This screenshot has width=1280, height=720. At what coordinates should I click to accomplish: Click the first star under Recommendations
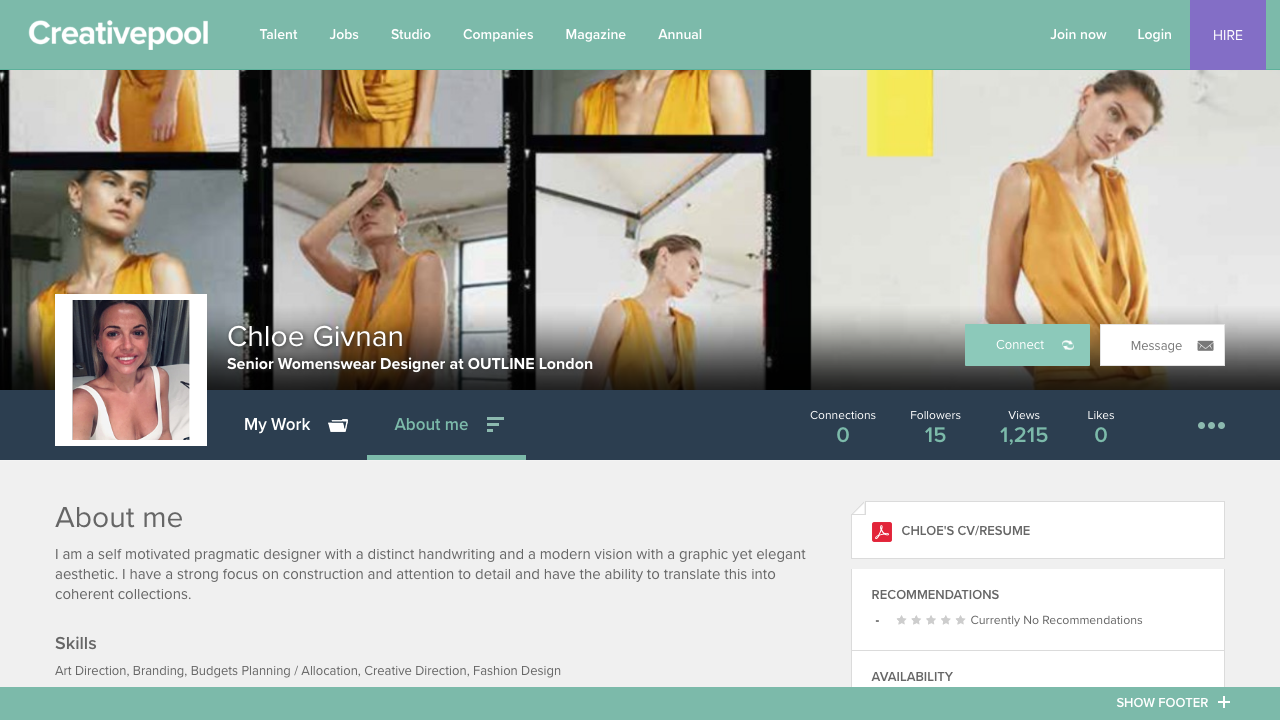tap(900, 620)
